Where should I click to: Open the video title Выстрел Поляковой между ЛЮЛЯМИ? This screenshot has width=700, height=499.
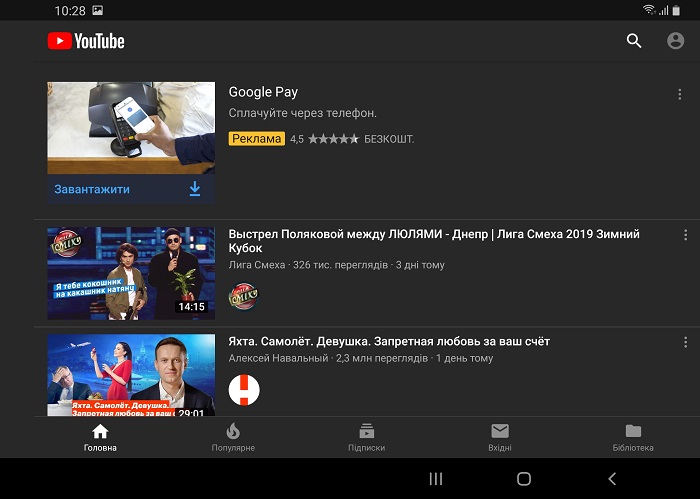(x=434, y=241)
